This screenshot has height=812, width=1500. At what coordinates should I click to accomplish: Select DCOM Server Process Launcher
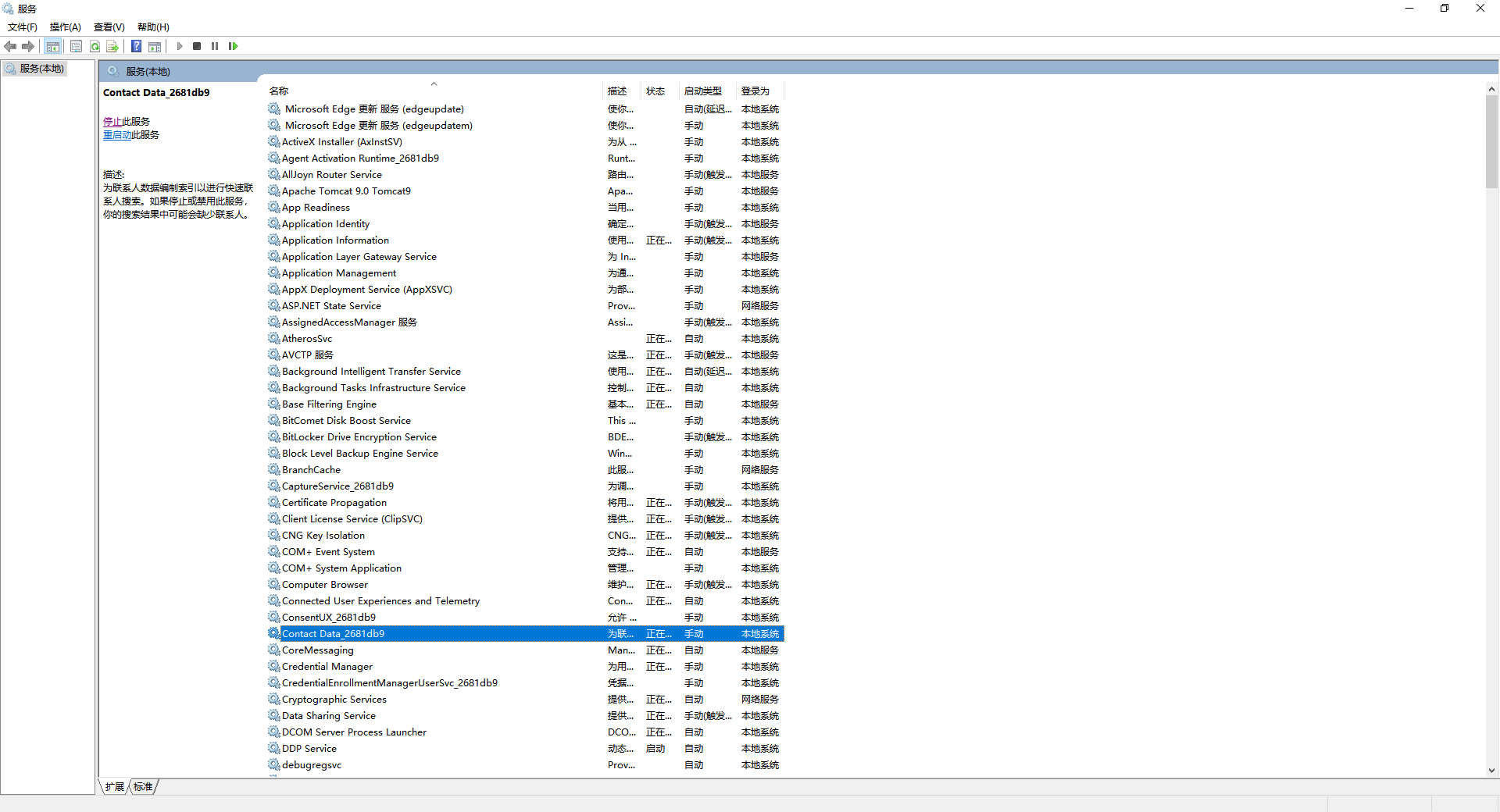[x=525, y=732]
